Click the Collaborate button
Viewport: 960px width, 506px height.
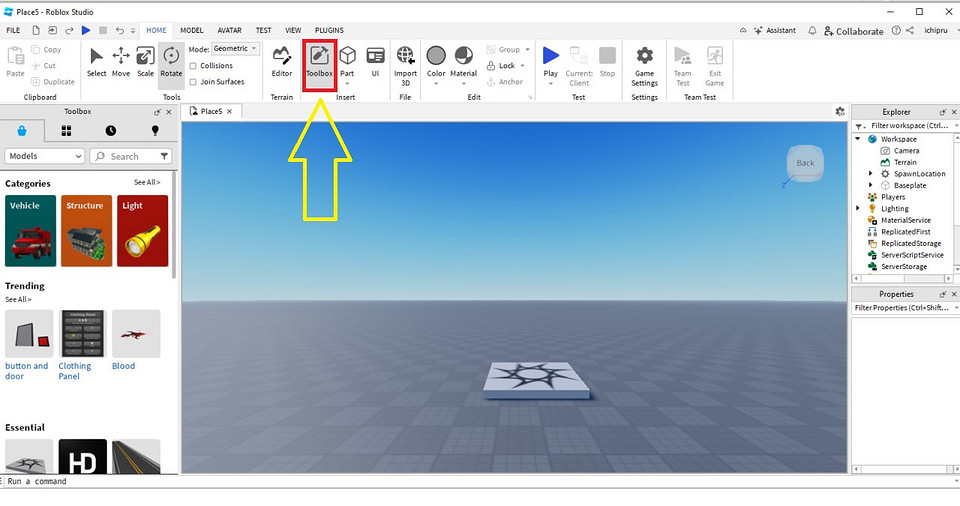coord(853,31)
